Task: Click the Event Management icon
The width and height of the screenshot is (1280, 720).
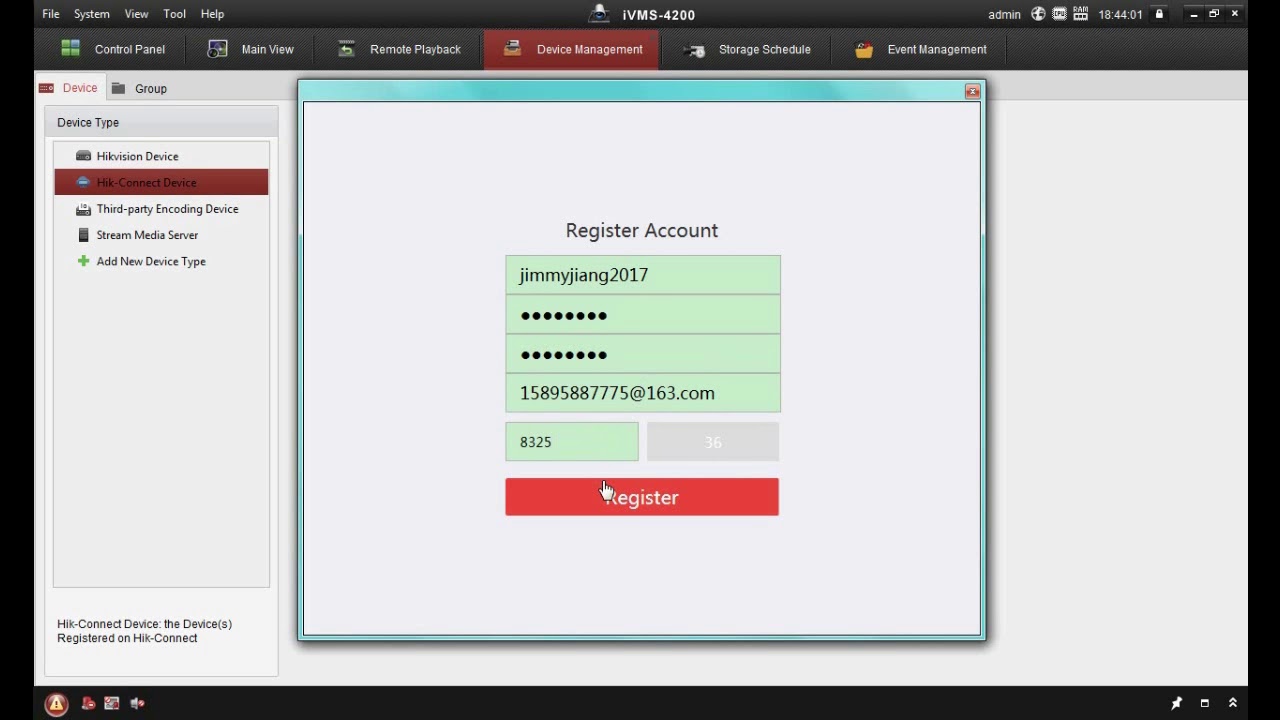Action: 864,49
